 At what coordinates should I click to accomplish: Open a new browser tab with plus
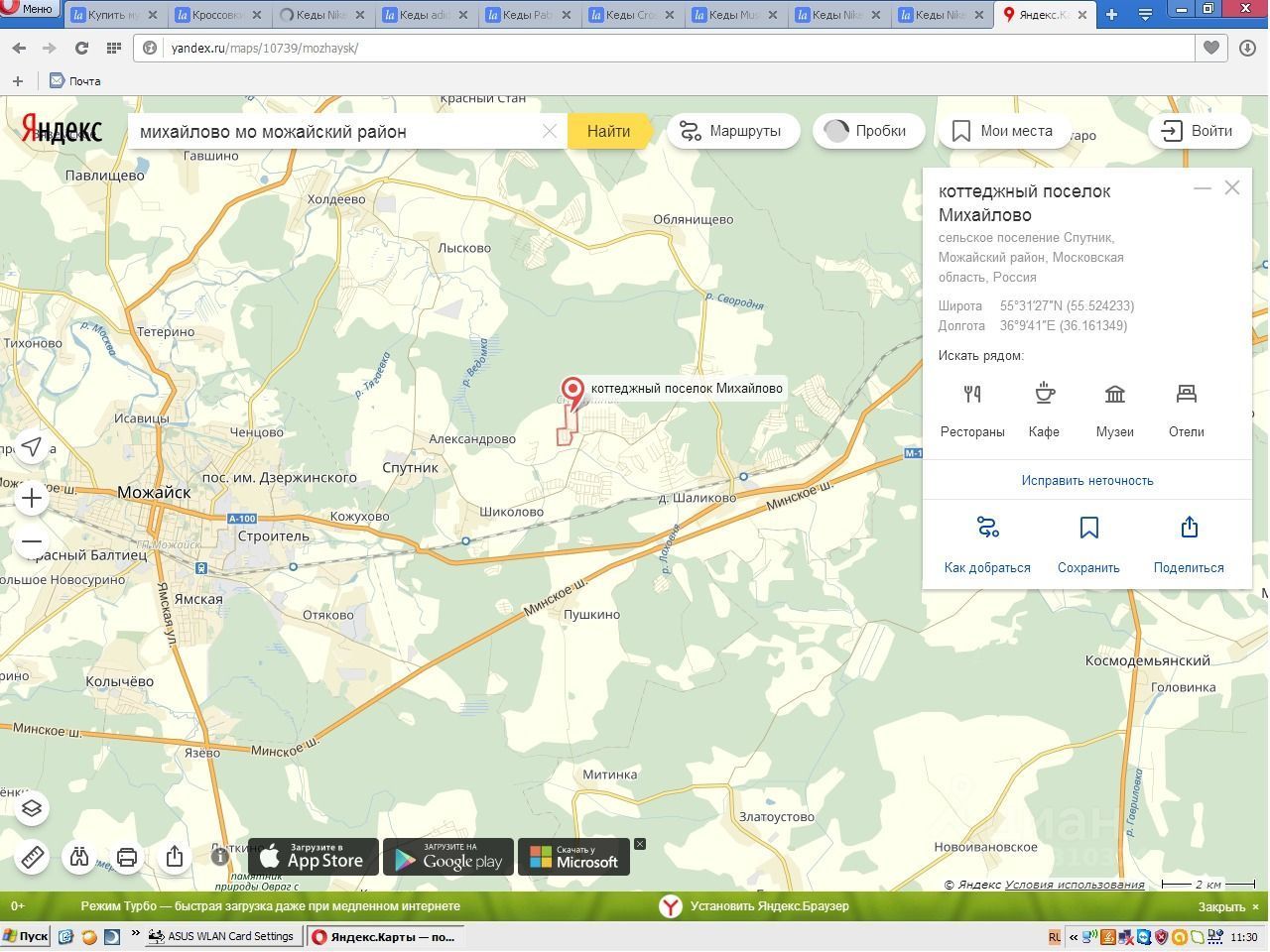click(1112, 15)
